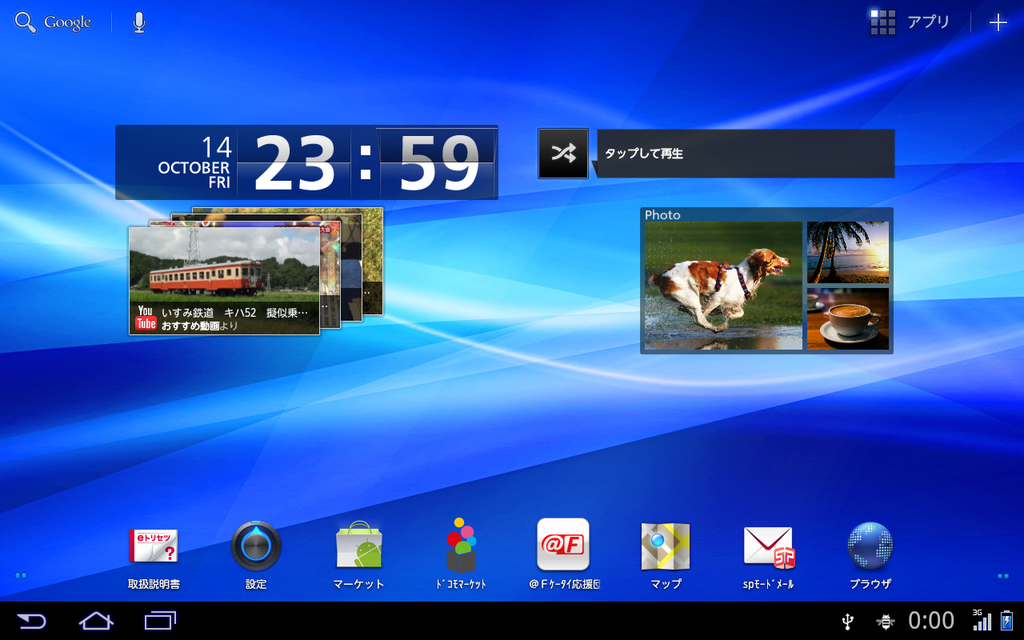Image resolution: width=1024 pixels, height=640 pixels.
Task: Open the coffee cup photo
Action: pos(848,319)
